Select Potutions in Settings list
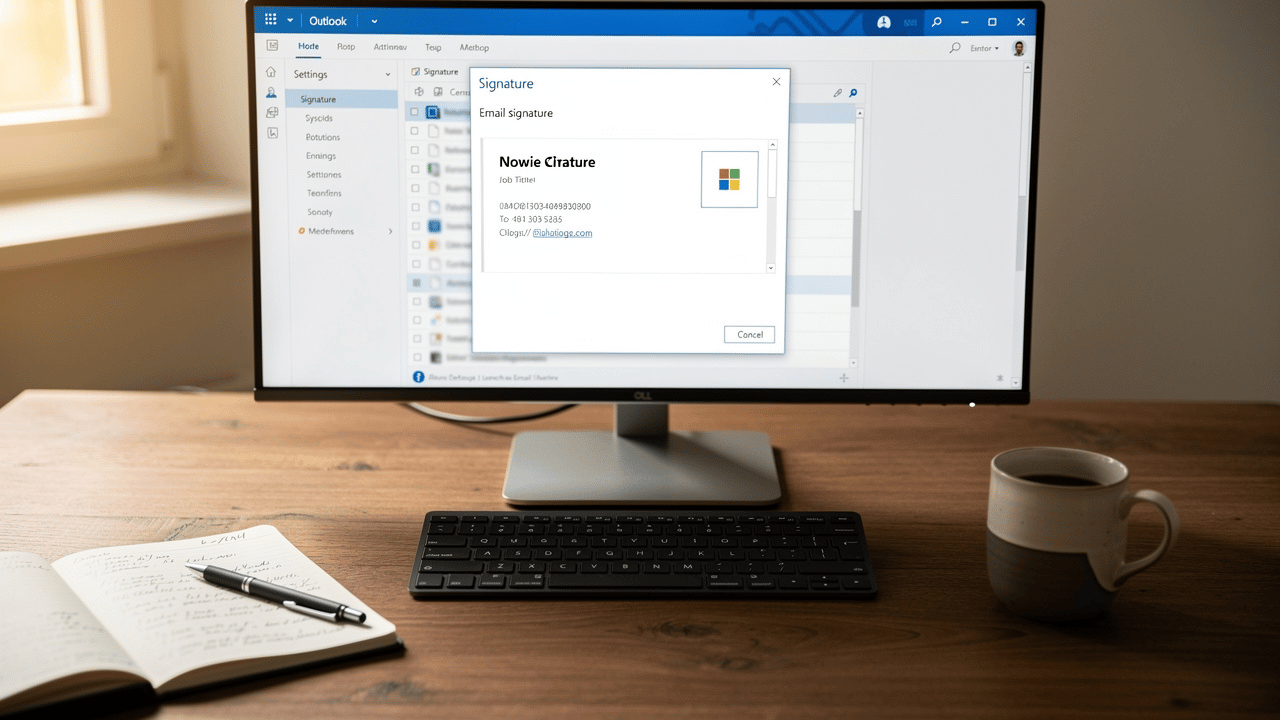Image resolution: width=1280 pixels, height=720 pixels. point(323,137)
